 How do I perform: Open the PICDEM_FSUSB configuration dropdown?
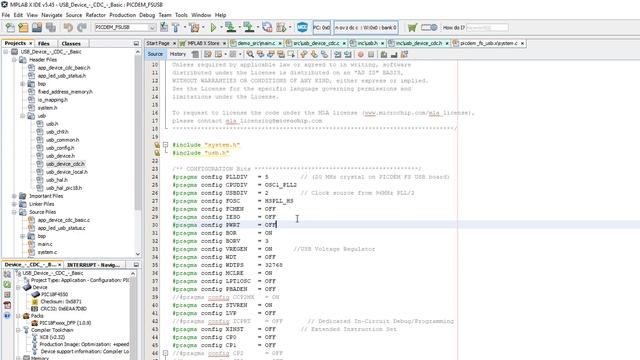coord(152,27)
